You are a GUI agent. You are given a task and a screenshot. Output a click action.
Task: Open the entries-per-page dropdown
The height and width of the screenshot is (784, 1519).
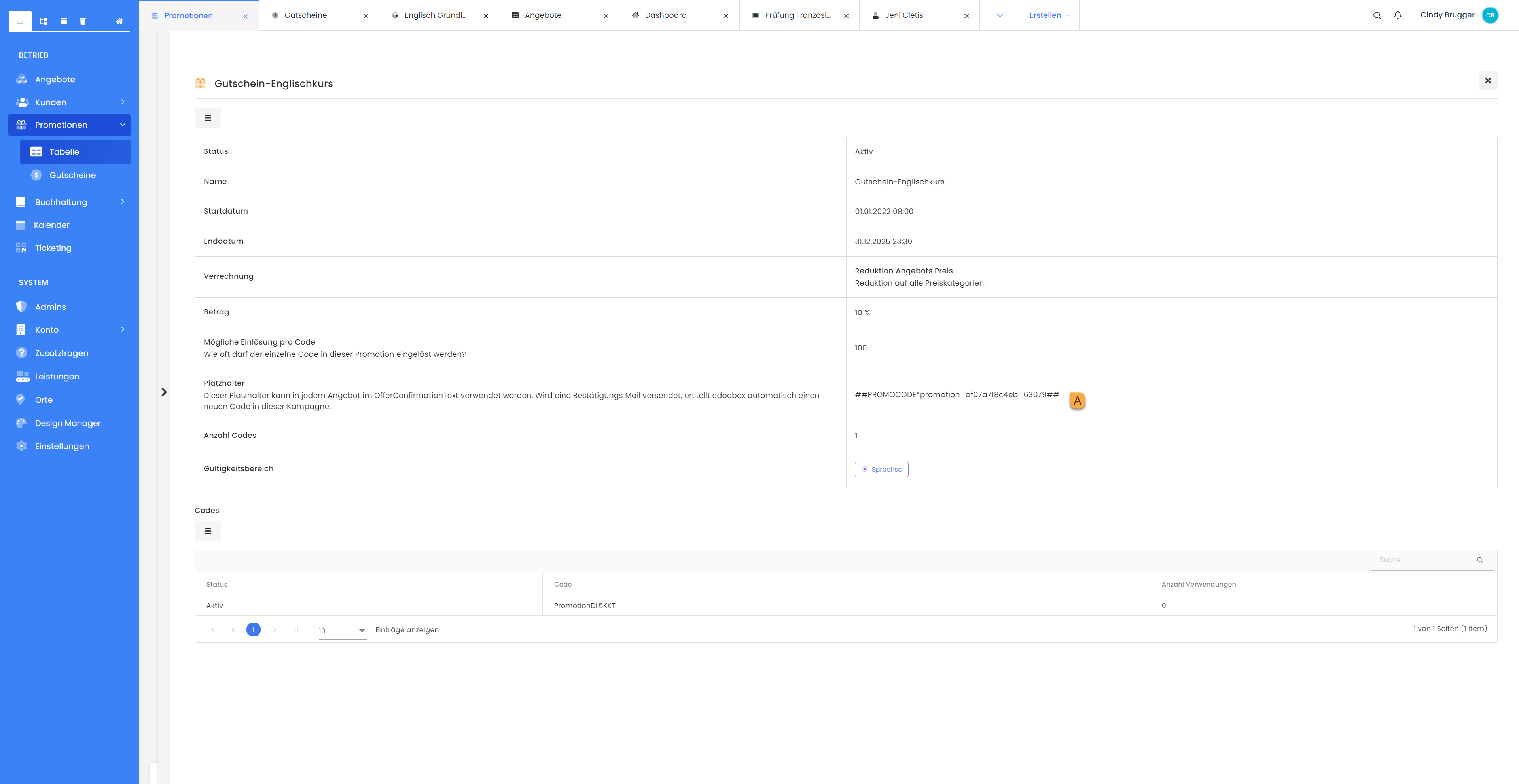342,631
